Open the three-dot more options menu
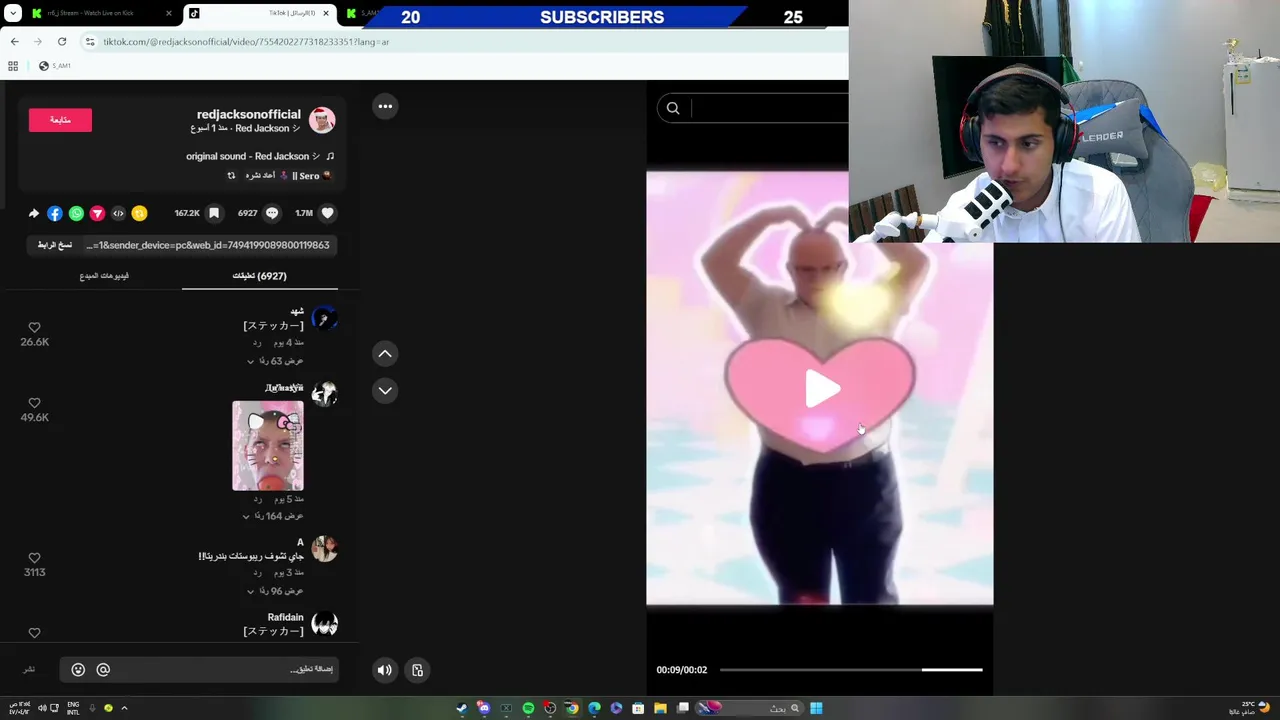The height and width of the screenshot is (720, 1280). (385, 106)
